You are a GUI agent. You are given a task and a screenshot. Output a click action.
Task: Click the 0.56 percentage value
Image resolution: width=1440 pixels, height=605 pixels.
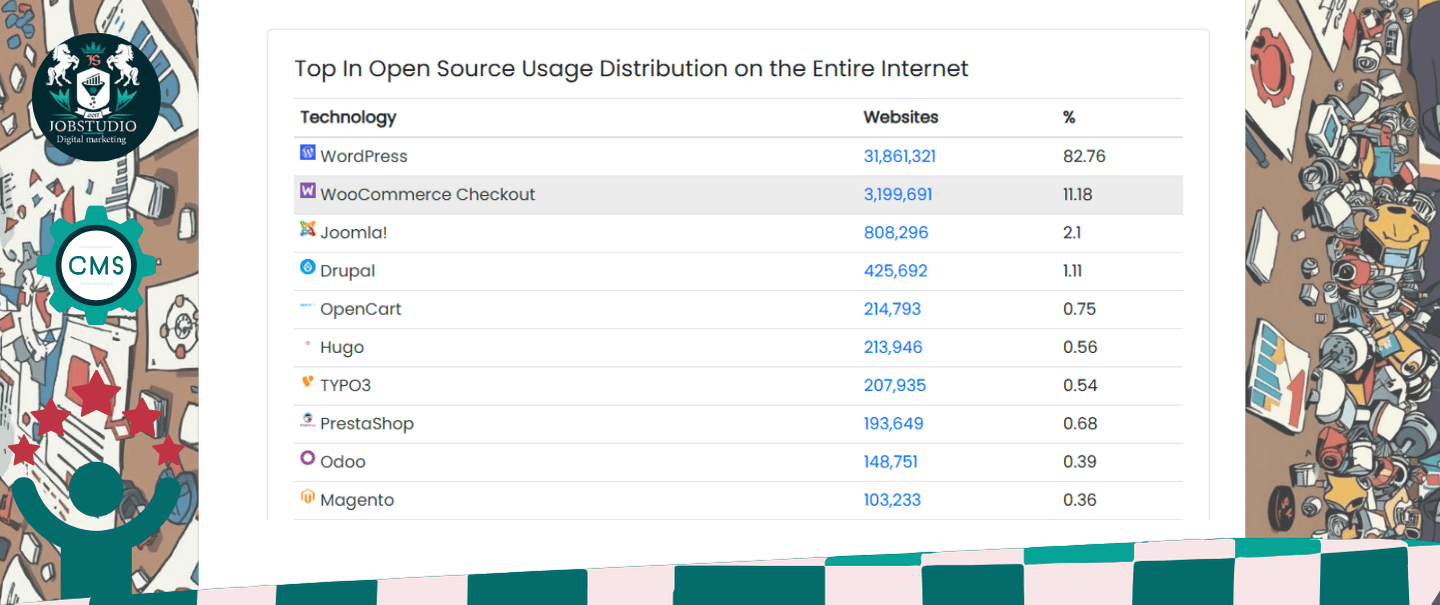[1080, 347]
